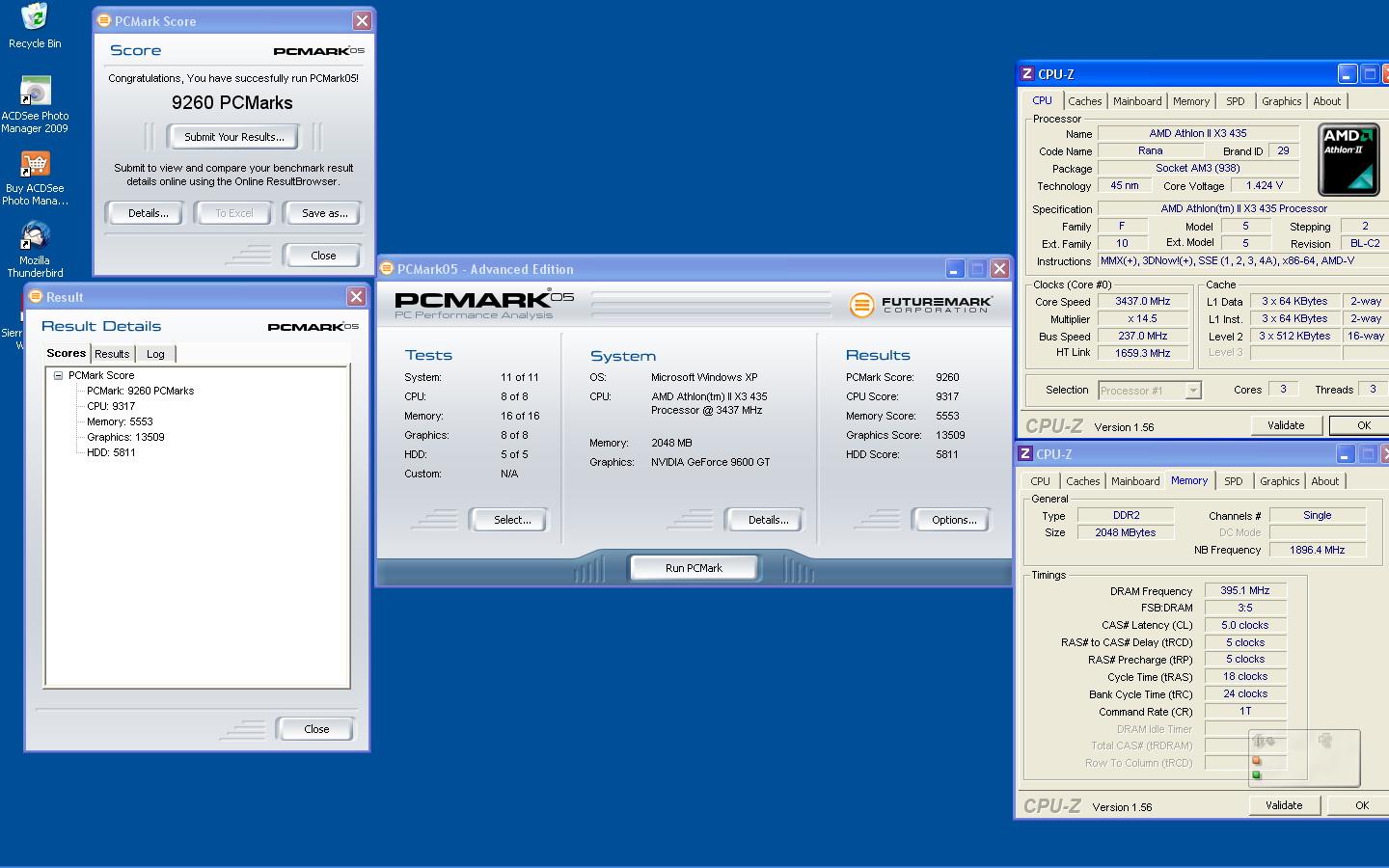Switch to Results tab in Result window
Image resolution: width=1389 pixels, height=868 pixels.
click(x=112, y=354)
